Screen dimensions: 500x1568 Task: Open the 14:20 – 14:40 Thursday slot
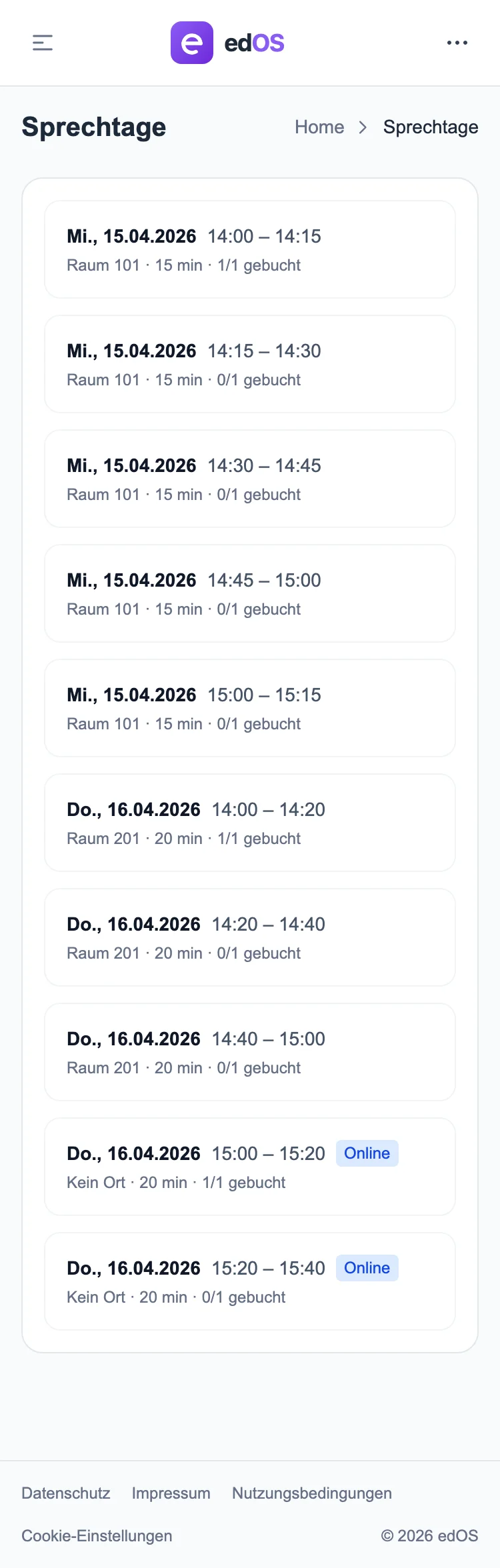[249, 937]
